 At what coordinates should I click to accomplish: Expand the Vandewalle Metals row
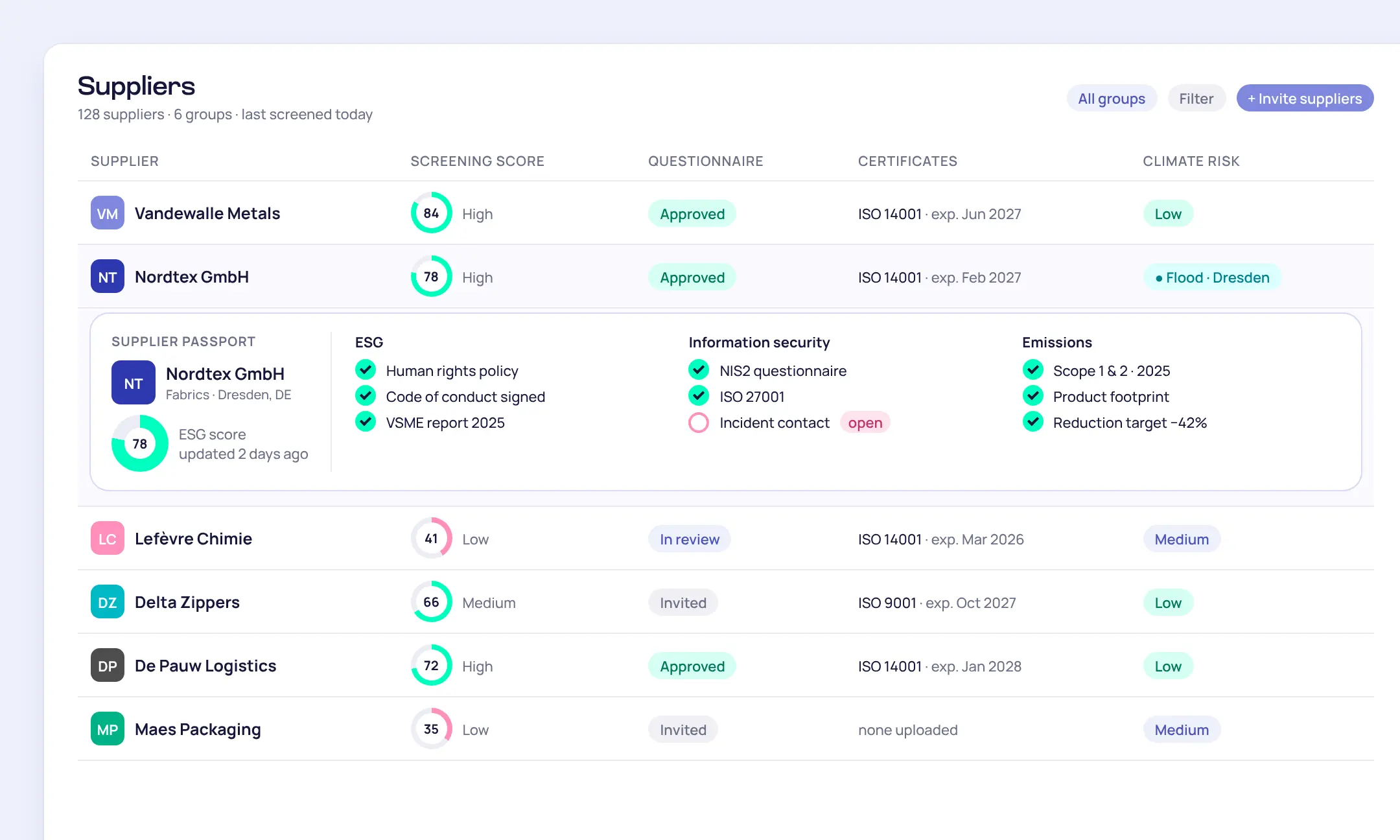click(726, 213)
